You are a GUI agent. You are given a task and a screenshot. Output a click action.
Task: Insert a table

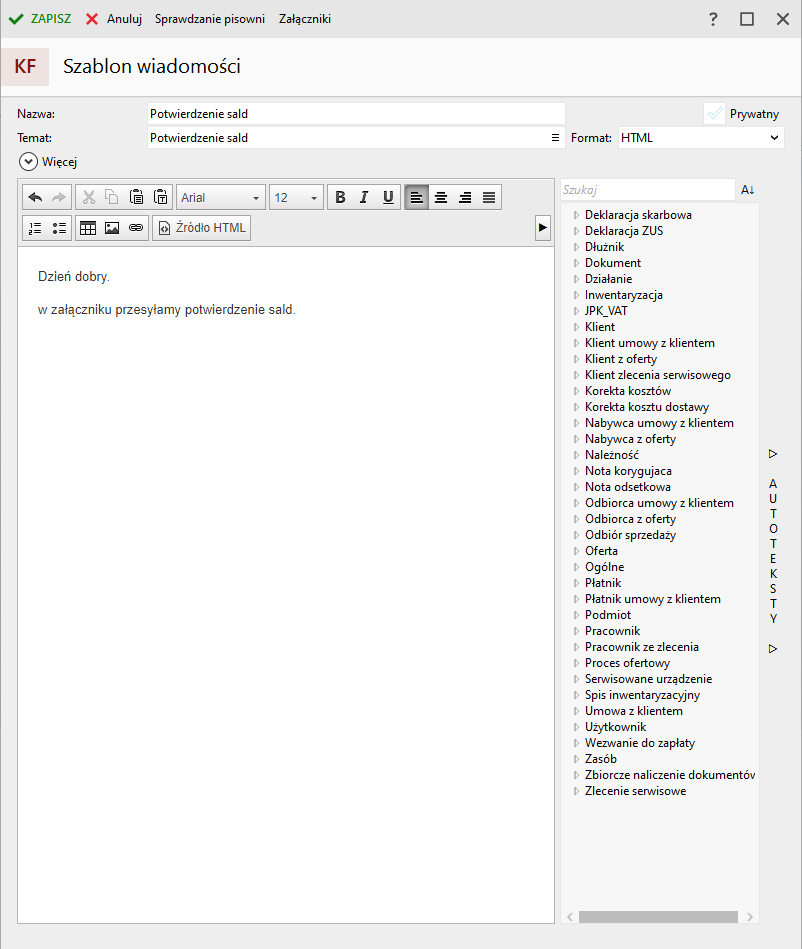(x=88, y=228)
